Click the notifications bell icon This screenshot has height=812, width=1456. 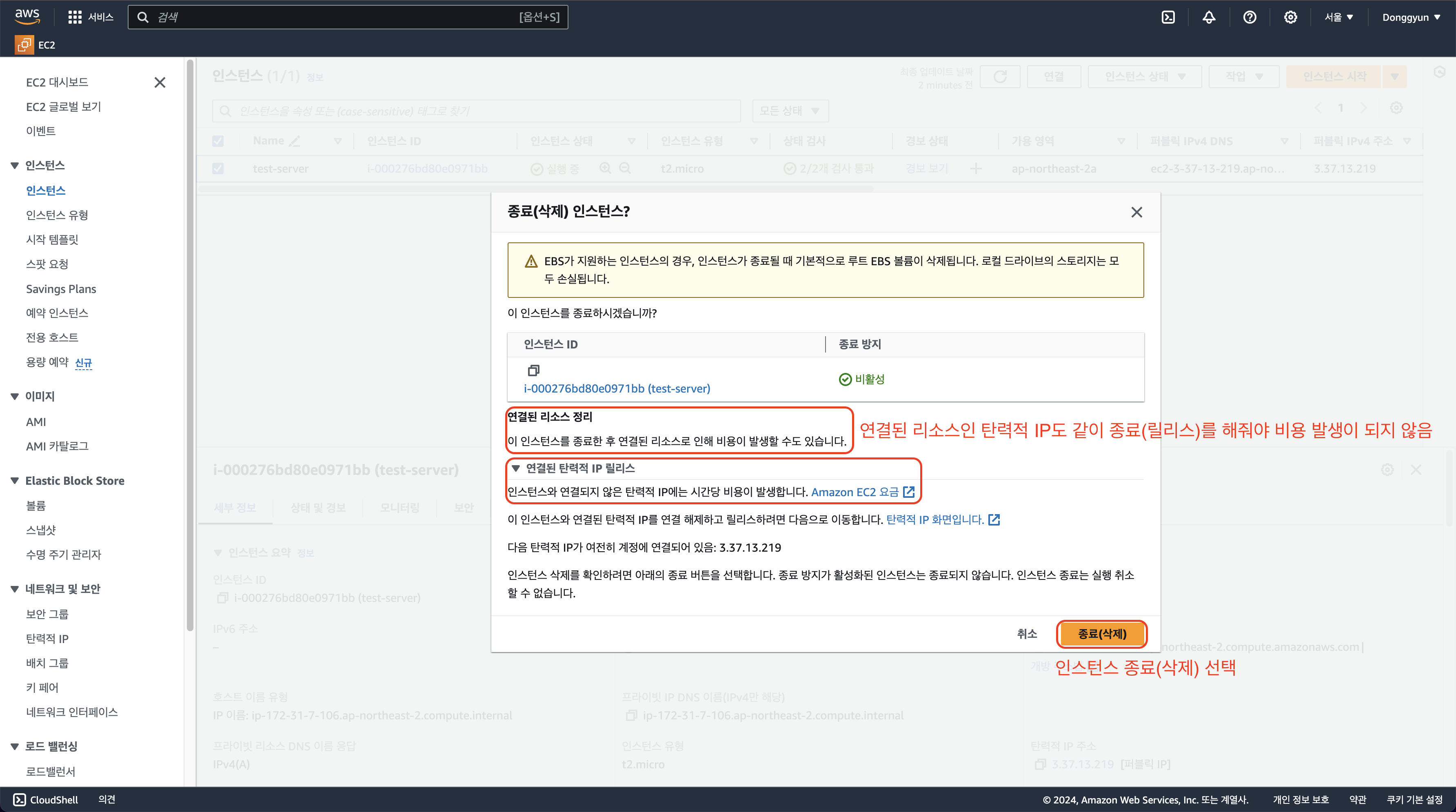1208,17
